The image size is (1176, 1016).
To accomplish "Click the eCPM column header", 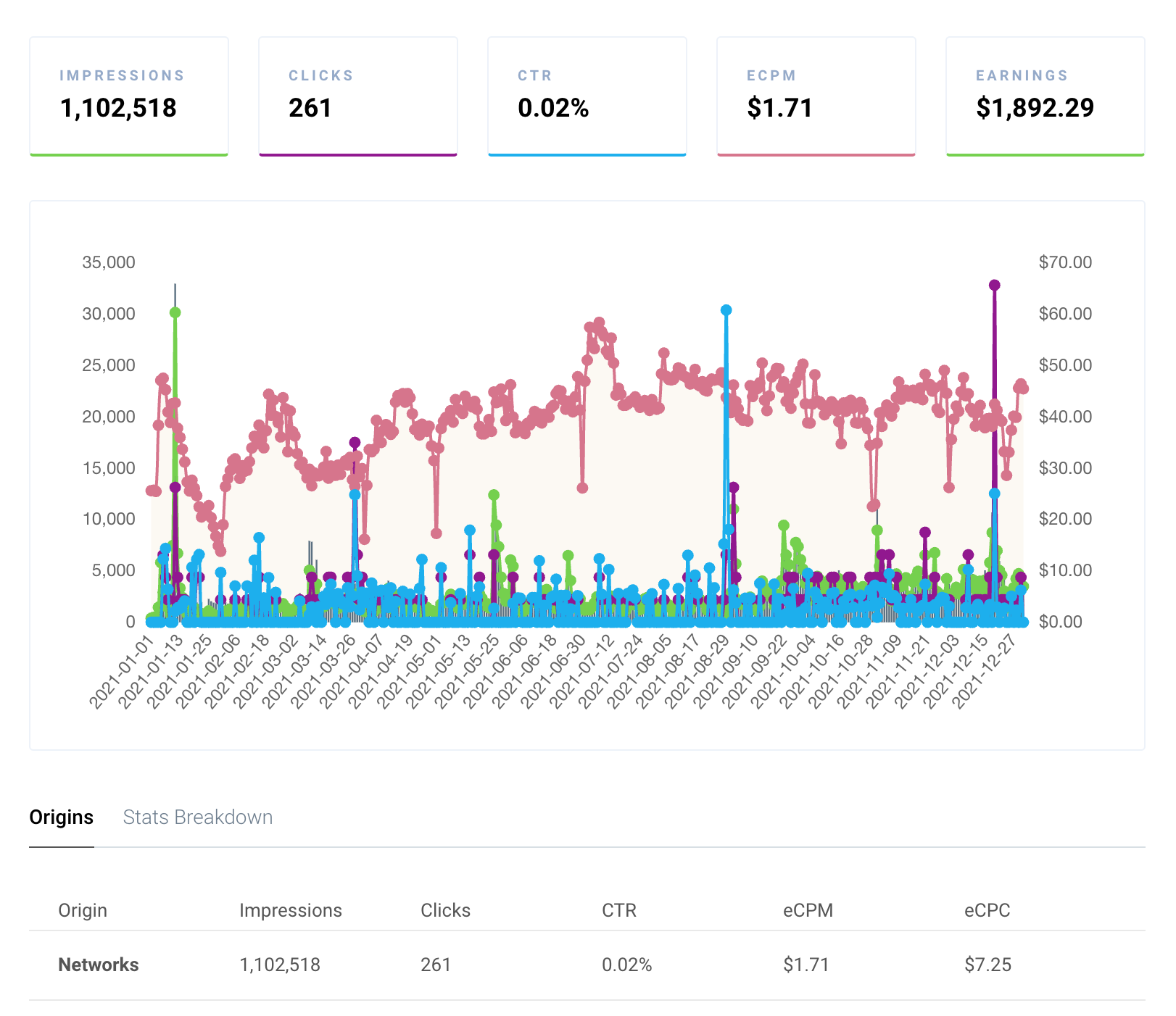I will (808, 910).
